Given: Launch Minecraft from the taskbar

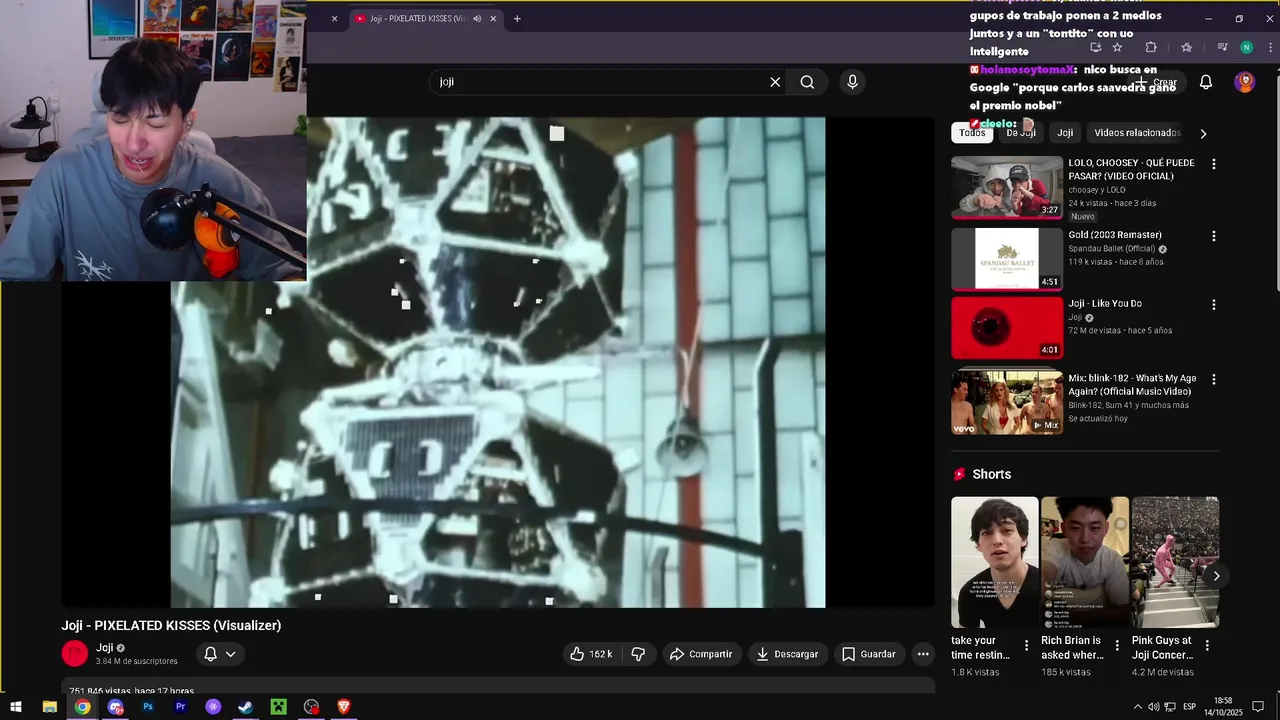Looking at the screenshot, I should coord(279,707).
